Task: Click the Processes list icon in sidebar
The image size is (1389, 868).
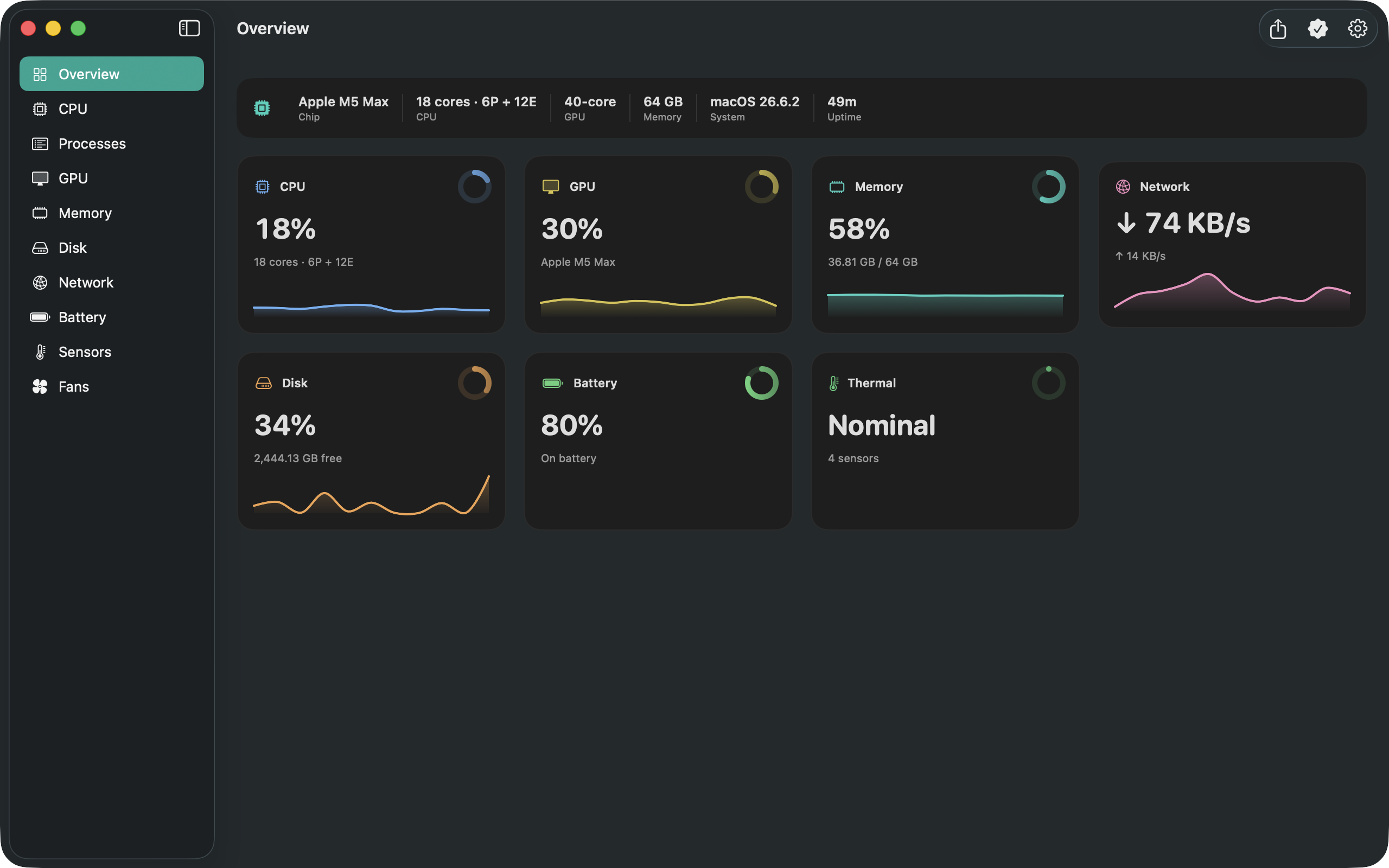Action: tap(40, 144)
